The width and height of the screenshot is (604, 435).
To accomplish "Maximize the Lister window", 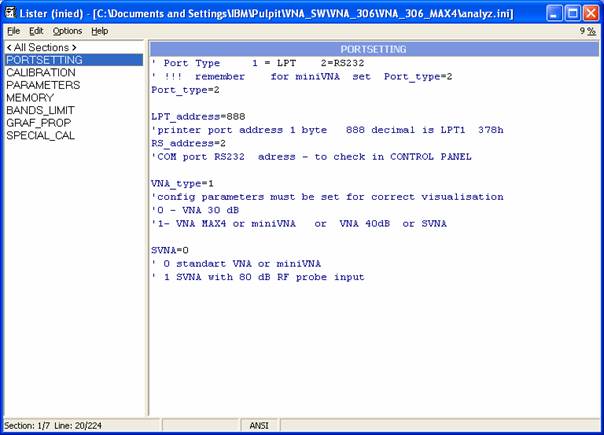I will coord(573,13).
